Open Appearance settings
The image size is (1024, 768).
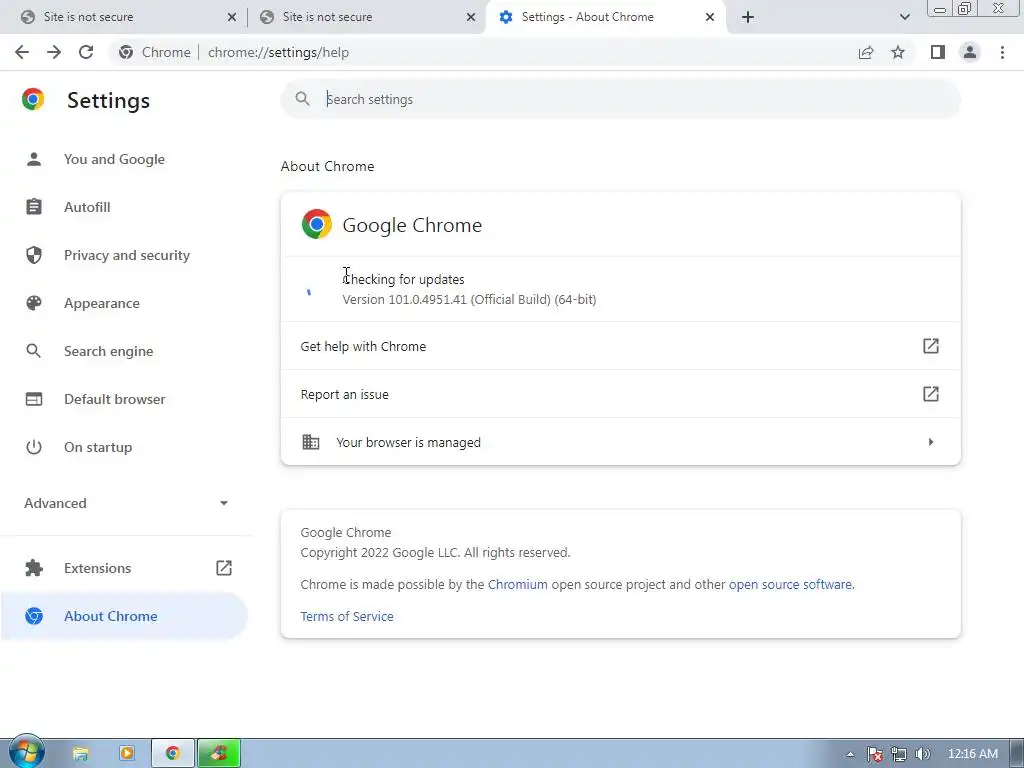tap(101, 303)
